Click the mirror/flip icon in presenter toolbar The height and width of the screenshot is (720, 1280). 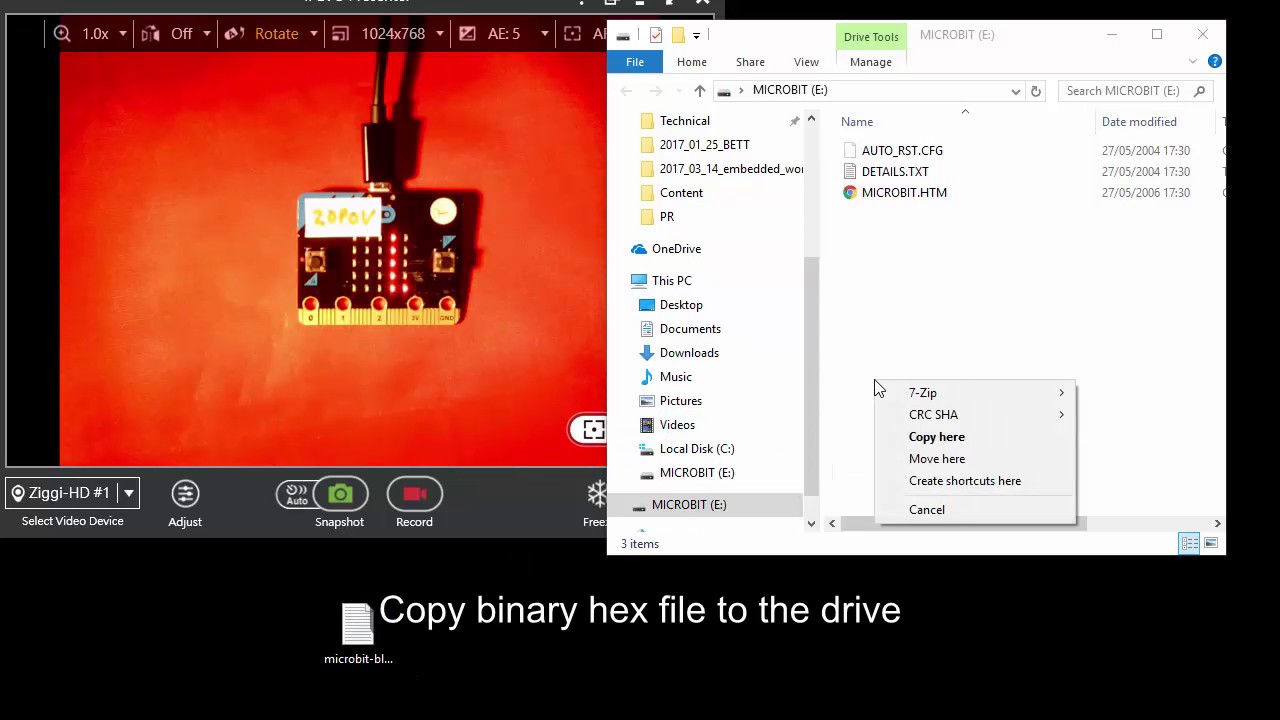click(150, 34)
